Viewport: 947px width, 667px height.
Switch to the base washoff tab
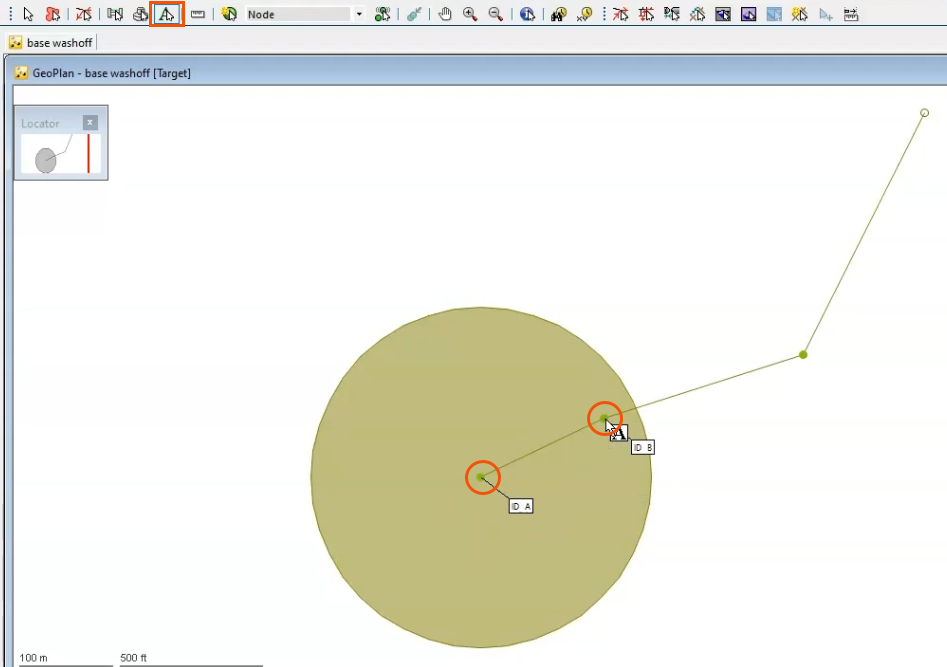coord(51,43)
